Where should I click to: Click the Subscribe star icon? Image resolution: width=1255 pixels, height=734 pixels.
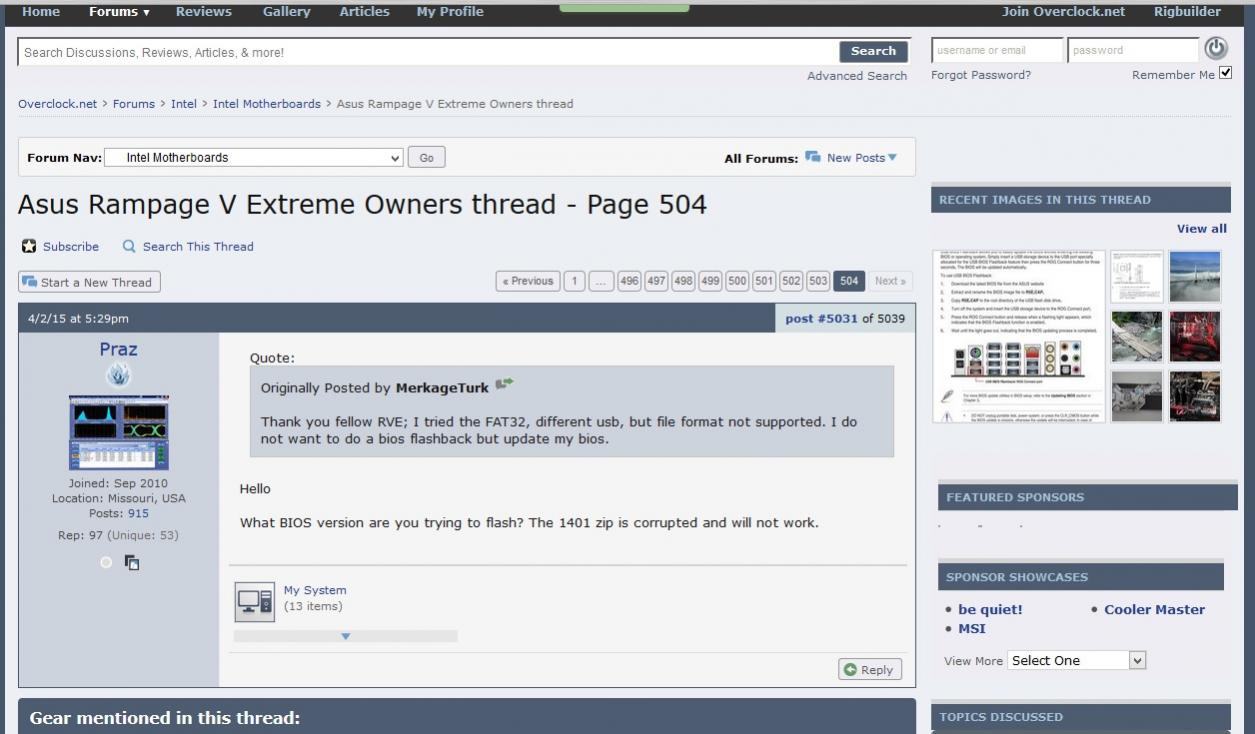point(29,246)
